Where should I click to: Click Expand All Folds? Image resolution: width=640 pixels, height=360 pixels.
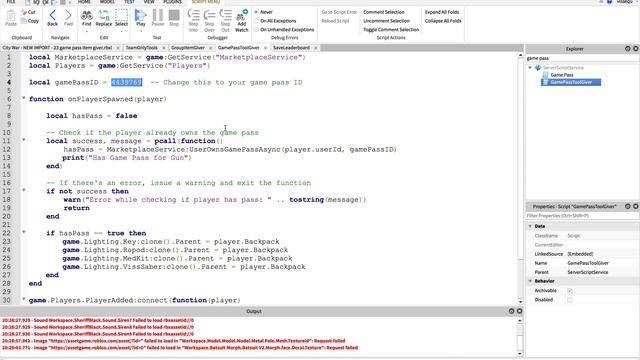[x=442, y=12]
